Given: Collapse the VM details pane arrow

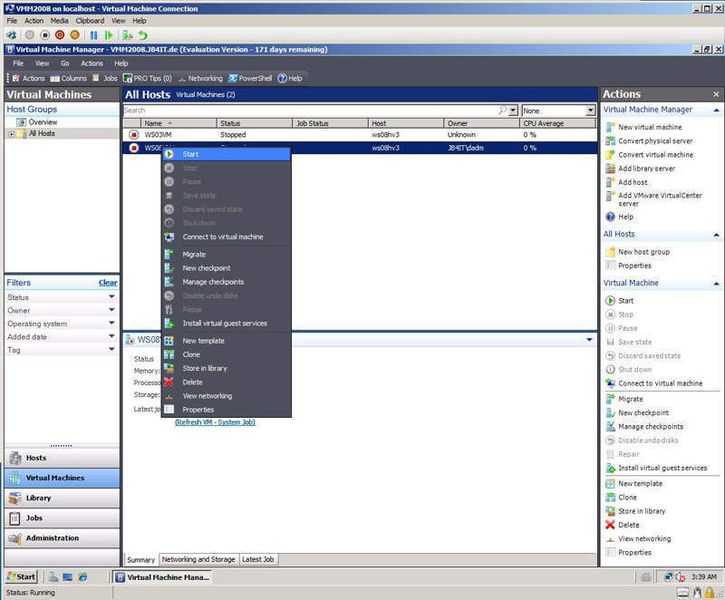Looking at the screenshot, I should (x=589, y=340).
